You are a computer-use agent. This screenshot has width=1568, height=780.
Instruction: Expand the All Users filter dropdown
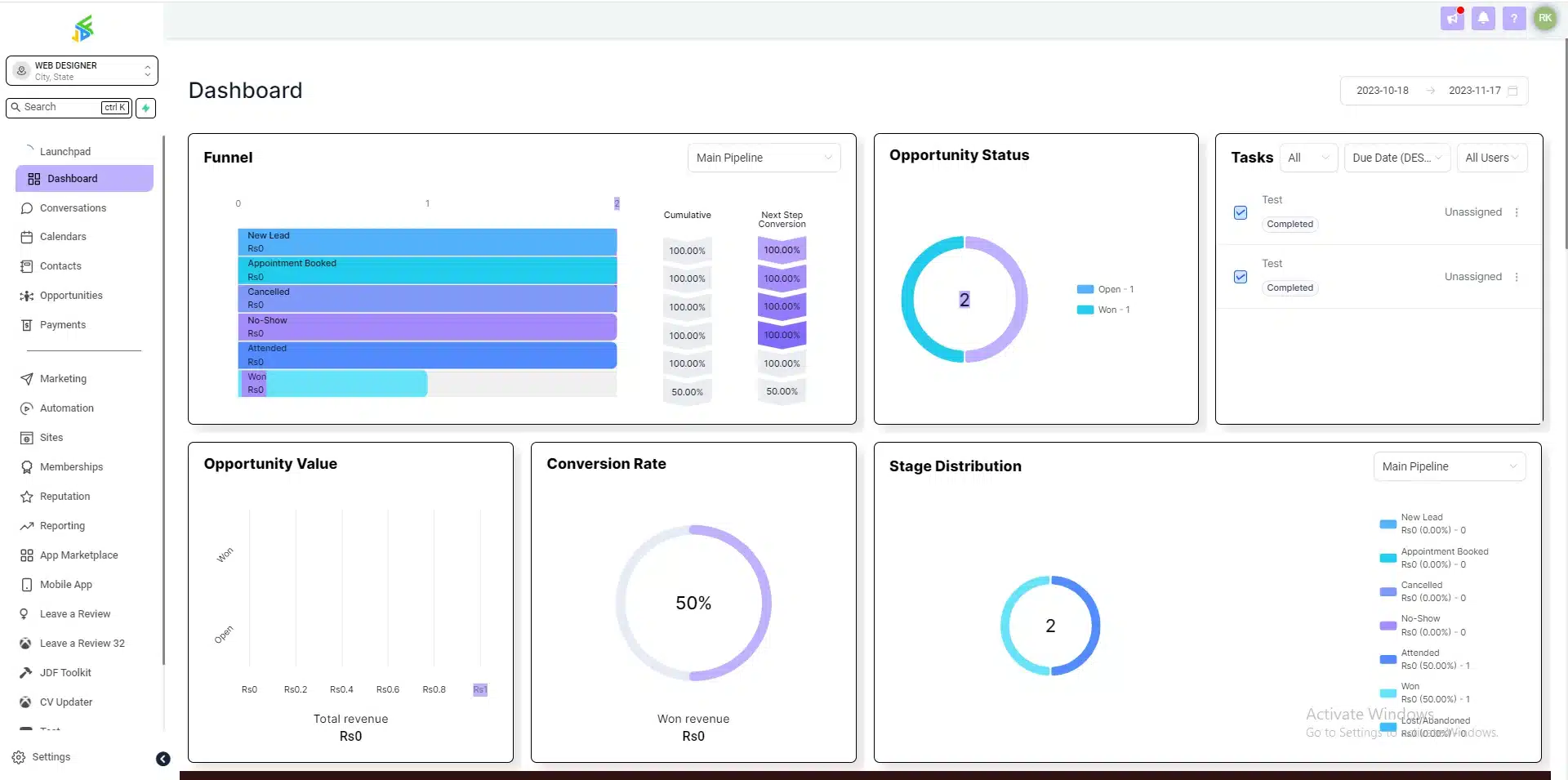pos(1491,158)
